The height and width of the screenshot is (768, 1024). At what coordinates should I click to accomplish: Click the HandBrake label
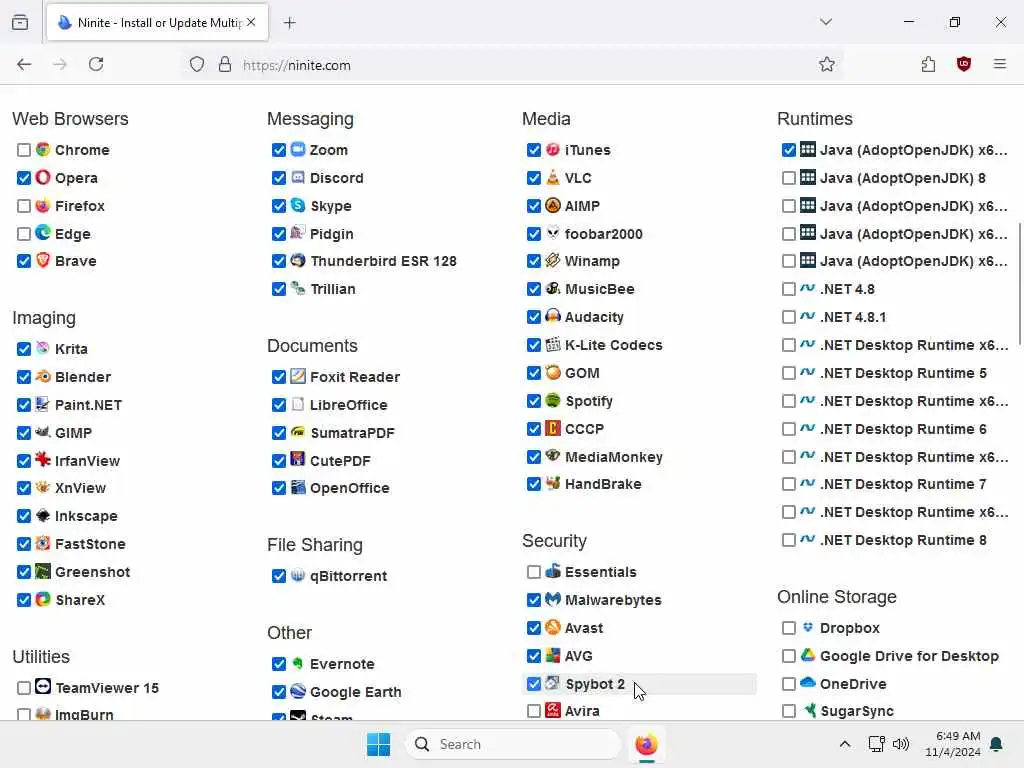[603, 484]
